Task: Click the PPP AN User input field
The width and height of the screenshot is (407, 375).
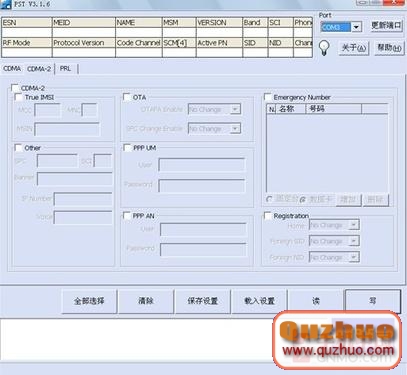Action: pyautogui.click(x=203, y=230)
